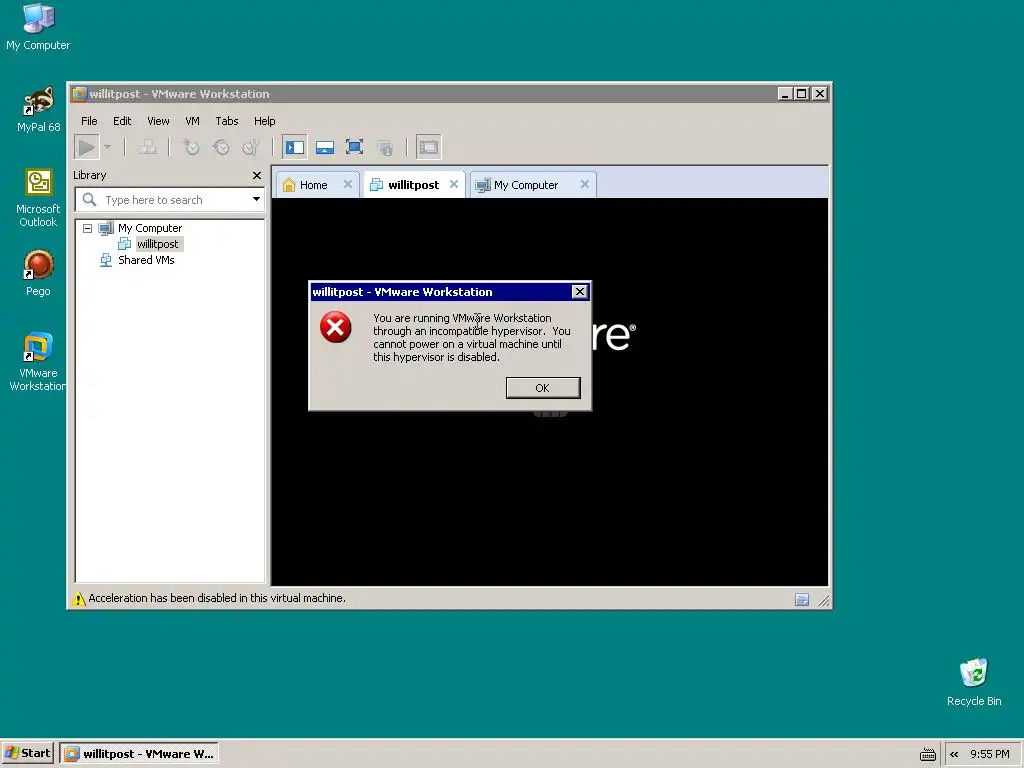This screenshot has width=1024, height=768.
Task: Switch to the Home tab
Action: 313,185
